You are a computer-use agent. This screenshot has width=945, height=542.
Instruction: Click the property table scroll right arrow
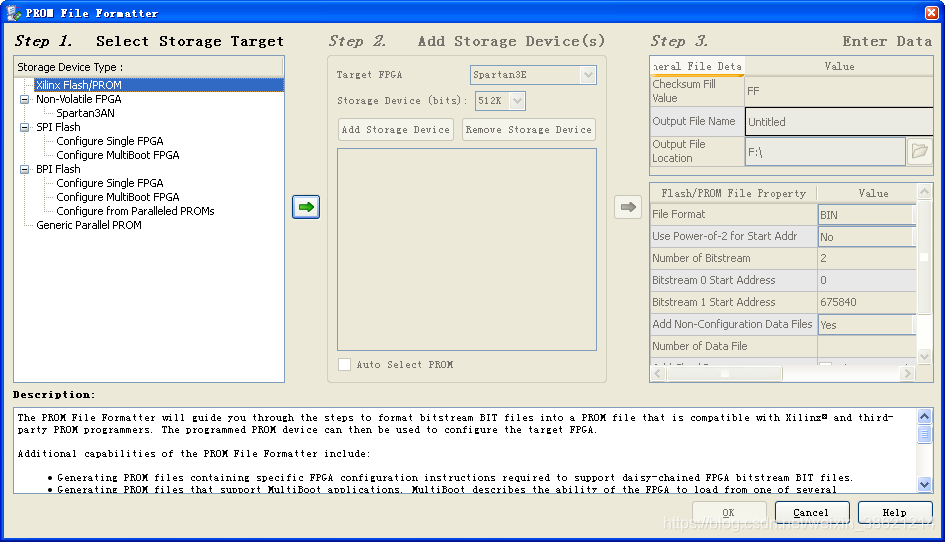tap(907, 374)
